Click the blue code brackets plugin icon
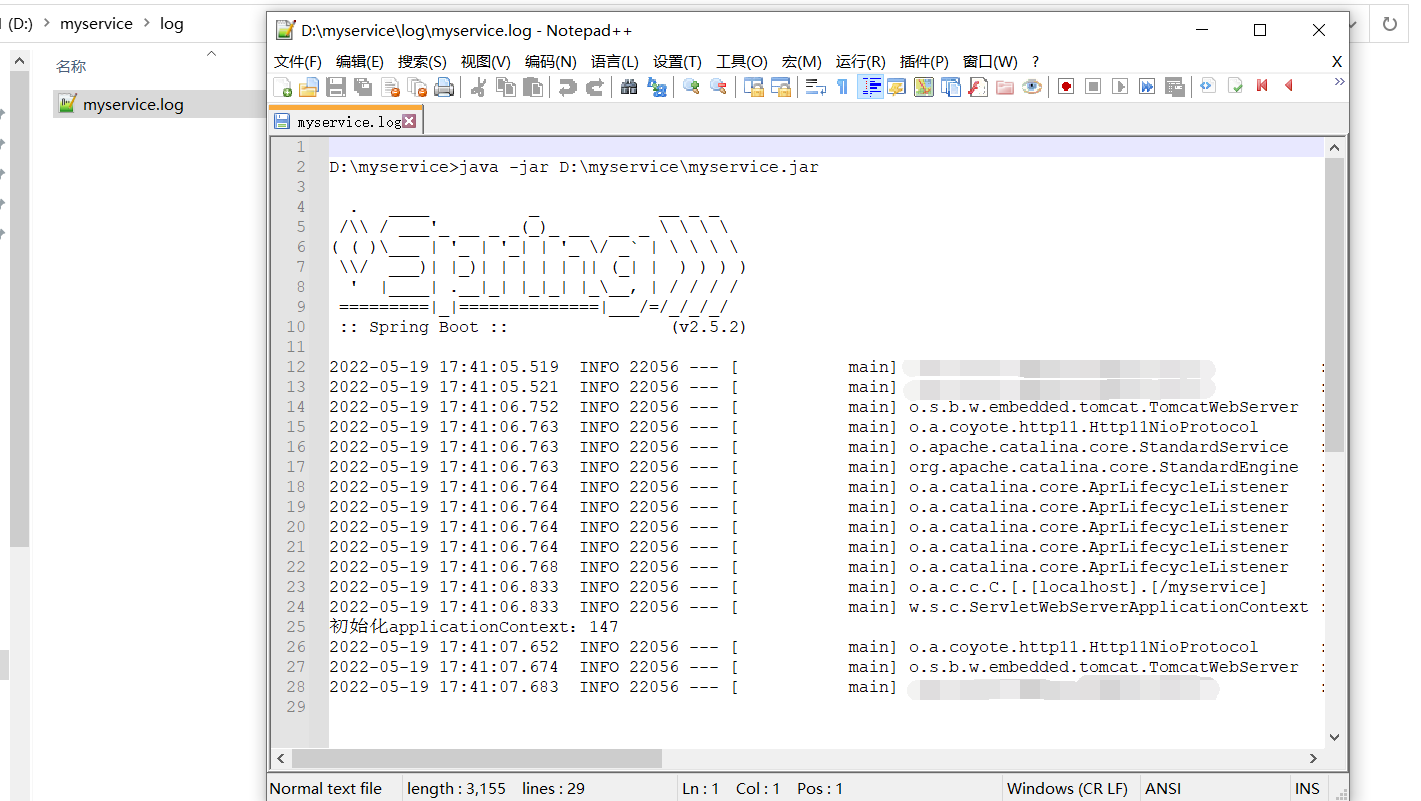 tap(1208, 86)
